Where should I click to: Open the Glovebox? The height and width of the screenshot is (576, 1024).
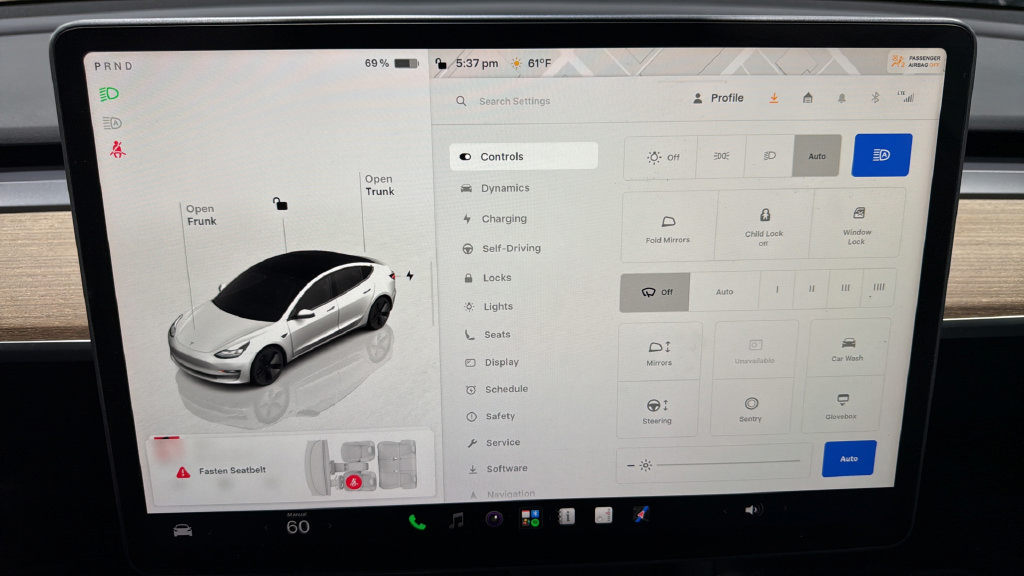[x=842, y=406]
